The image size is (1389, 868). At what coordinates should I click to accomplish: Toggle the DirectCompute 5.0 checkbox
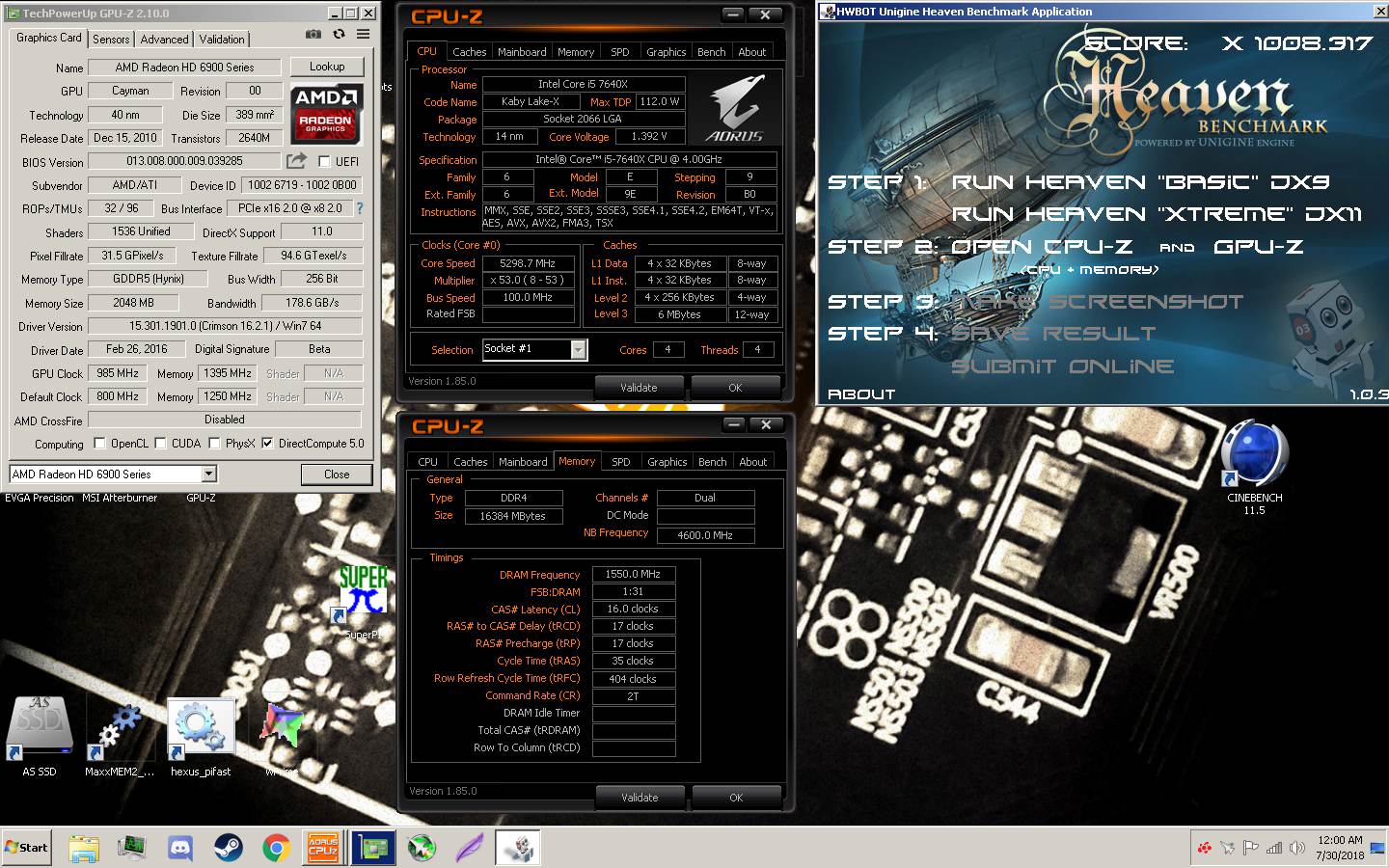tap(267, 444)
